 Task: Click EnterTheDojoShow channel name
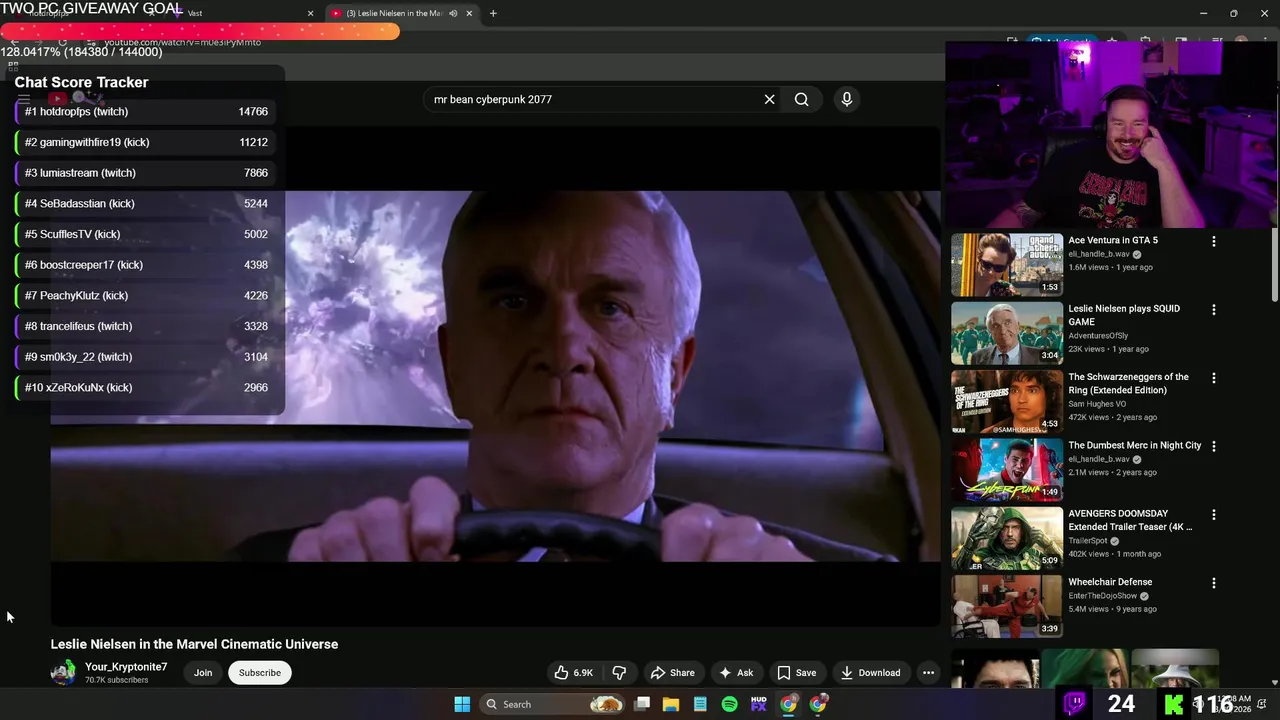pos(1102,596)
